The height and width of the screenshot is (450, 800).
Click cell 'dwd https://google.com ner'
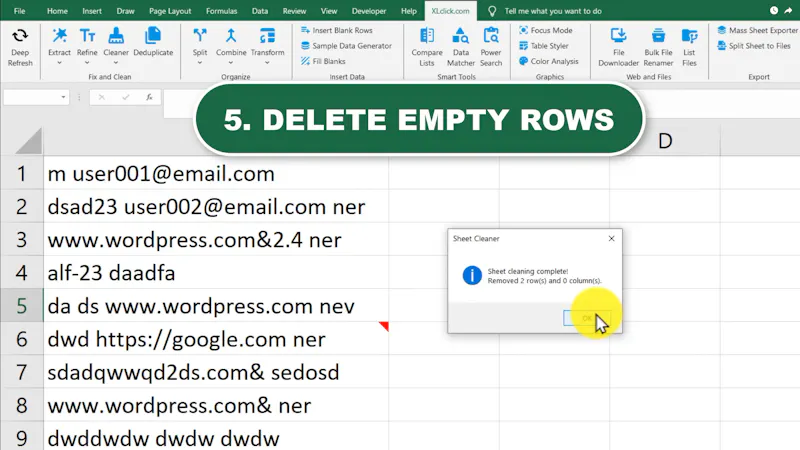pyautogui.click(x=216, y=339)
